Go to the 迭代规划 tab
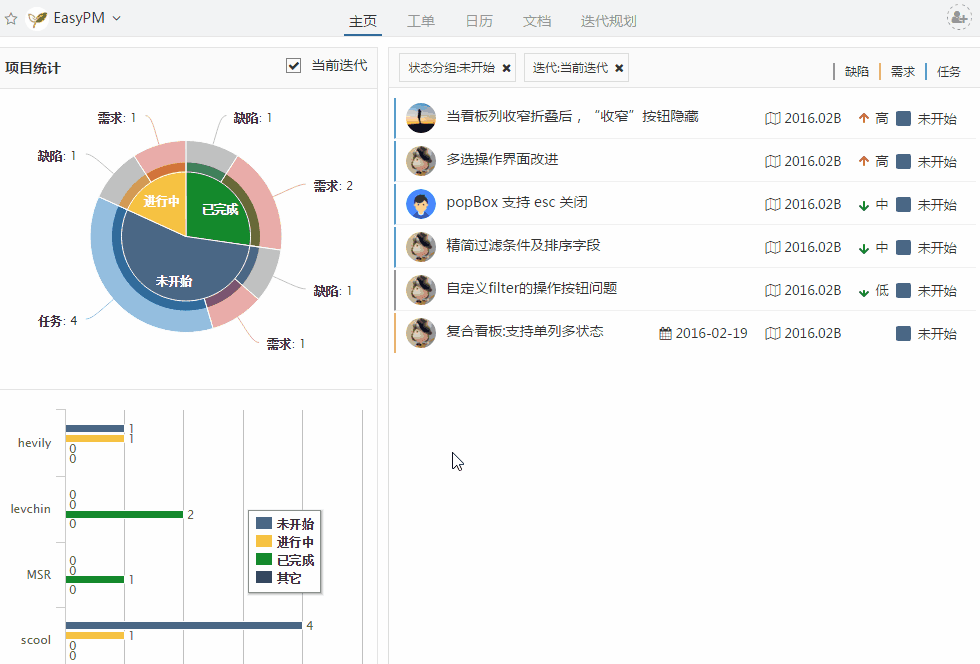The width and height of the screenshot is (980, 664). [608, 21]
